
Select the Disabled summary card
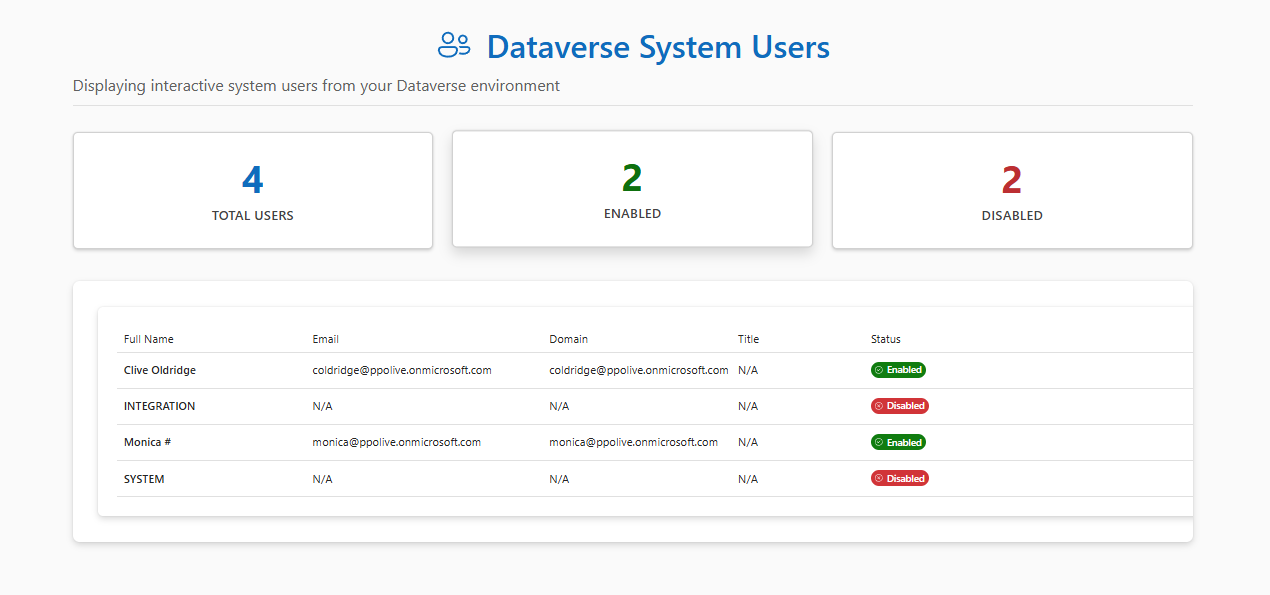click(1011, 190)
